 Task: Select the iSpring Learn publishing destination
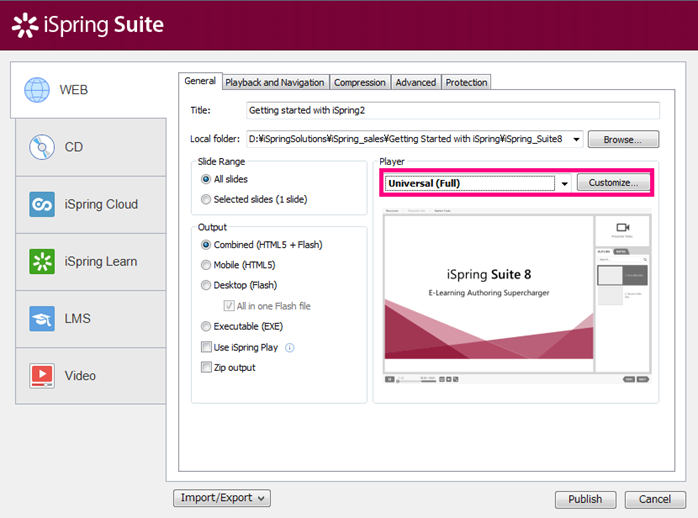click(91, 262)
